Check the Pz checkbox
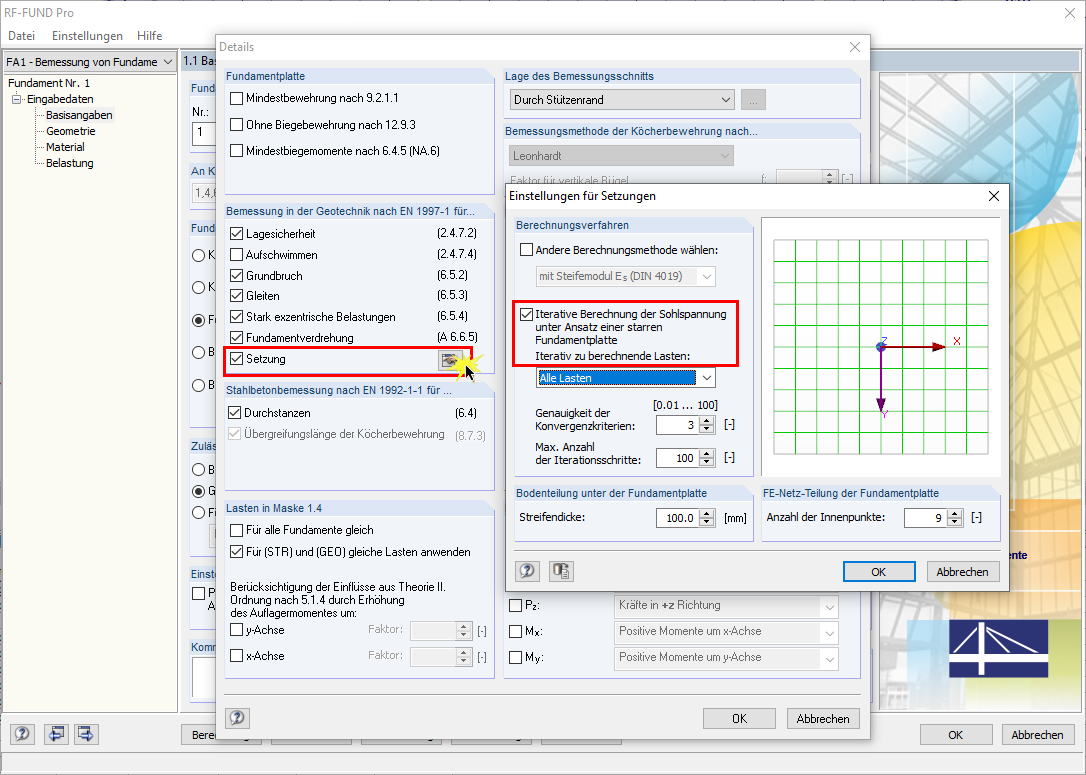The image size is (1086, 775). [x=515, y=605]
